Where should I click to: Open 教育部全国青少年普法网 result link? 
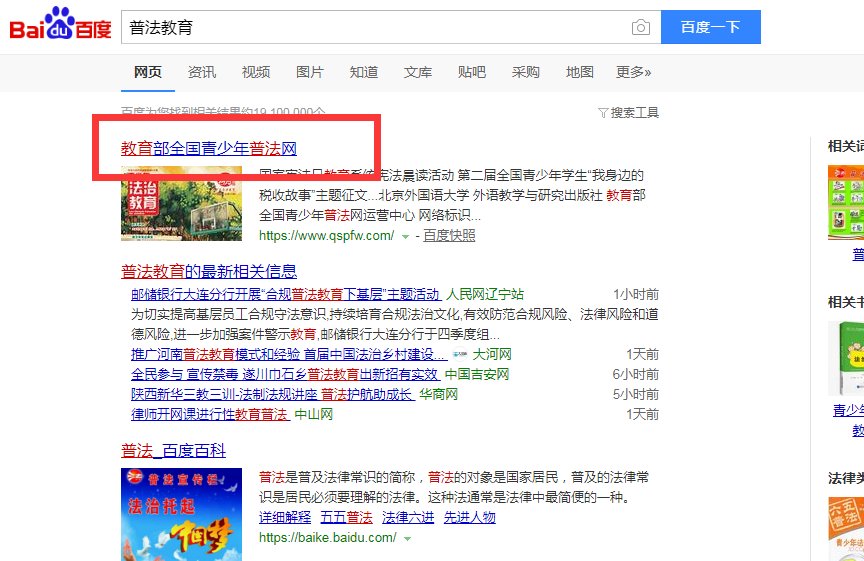(209, 148)
